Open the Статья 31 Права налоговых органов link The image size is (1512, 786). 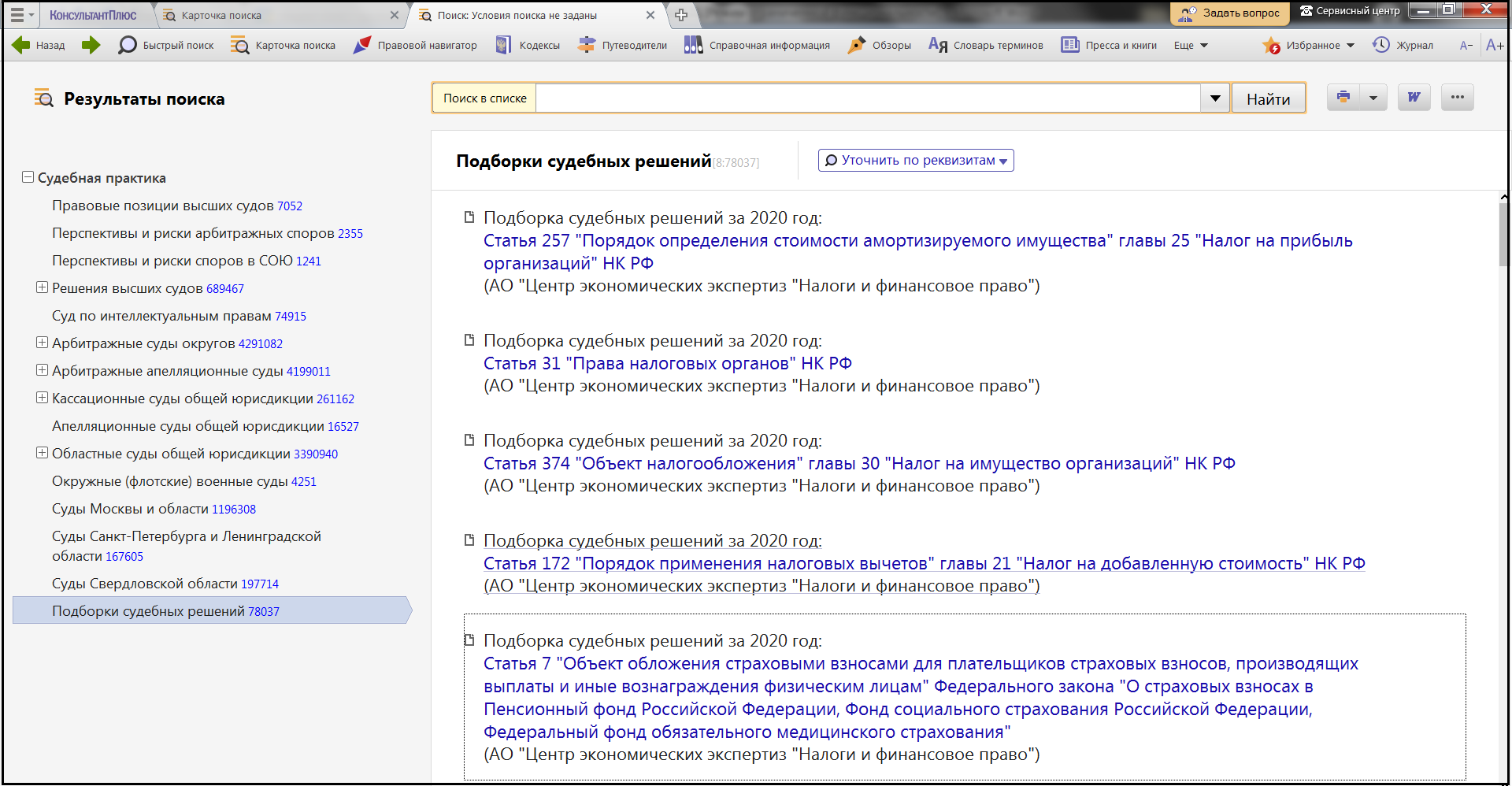[x=667, y=363]
